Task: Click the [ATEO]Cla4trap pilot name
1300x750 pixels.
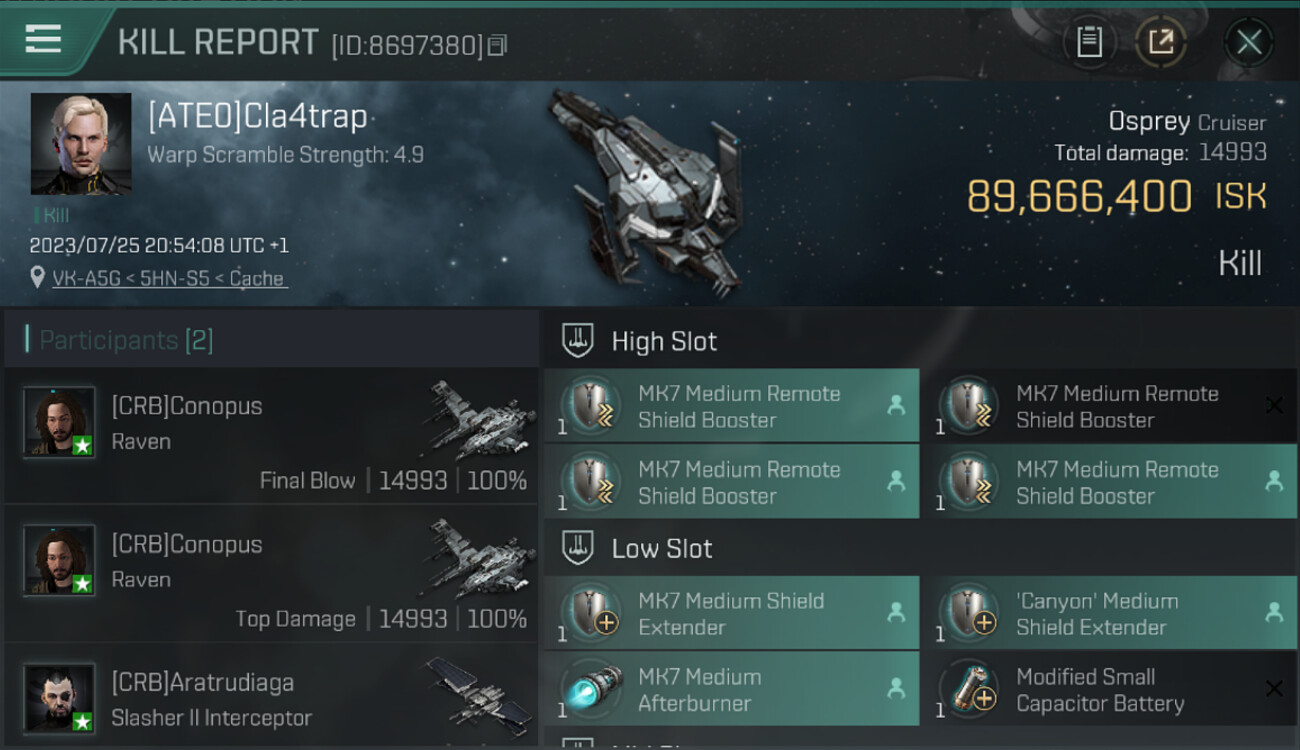Action: (x=257, y=118)
